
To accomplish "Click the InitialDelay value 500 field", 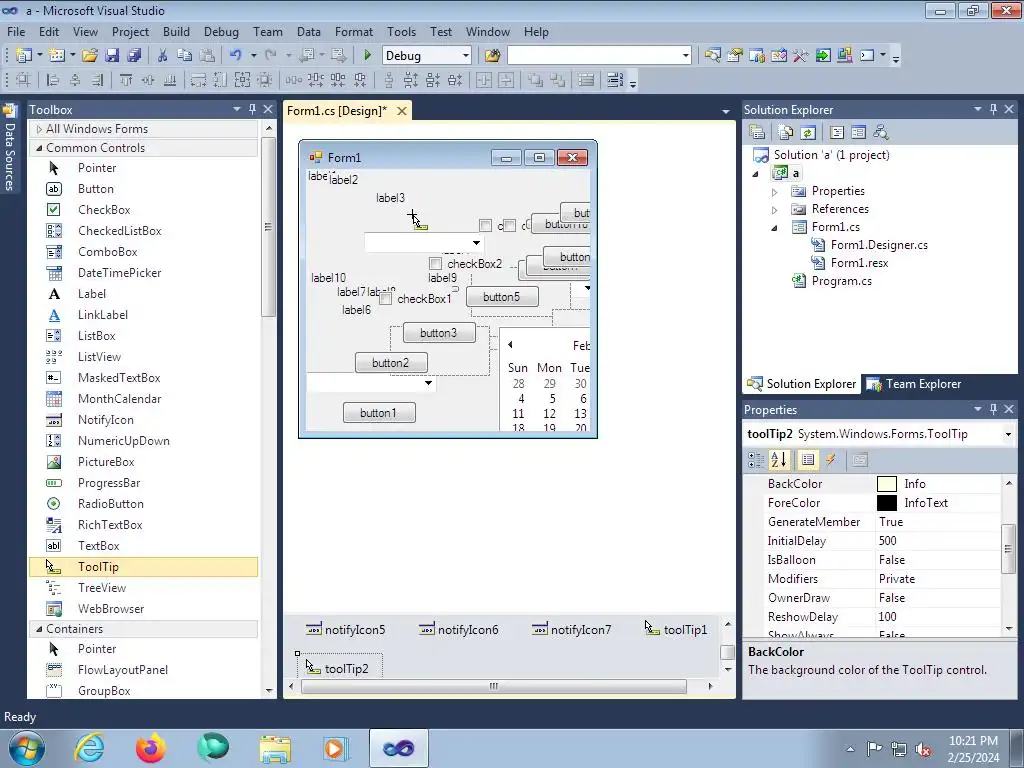I will [937, 541].
